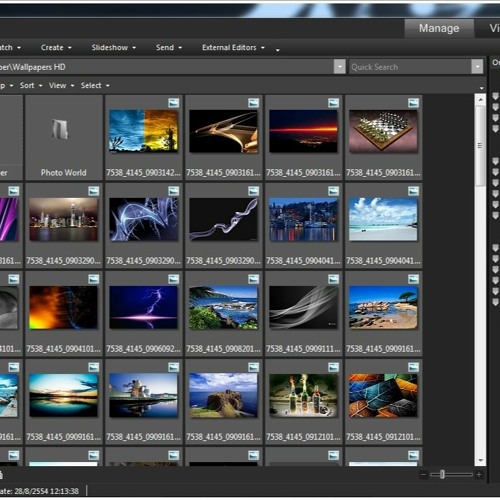Click inside the Quick Search field
This screenshot has height=500, width=500.
410,67
